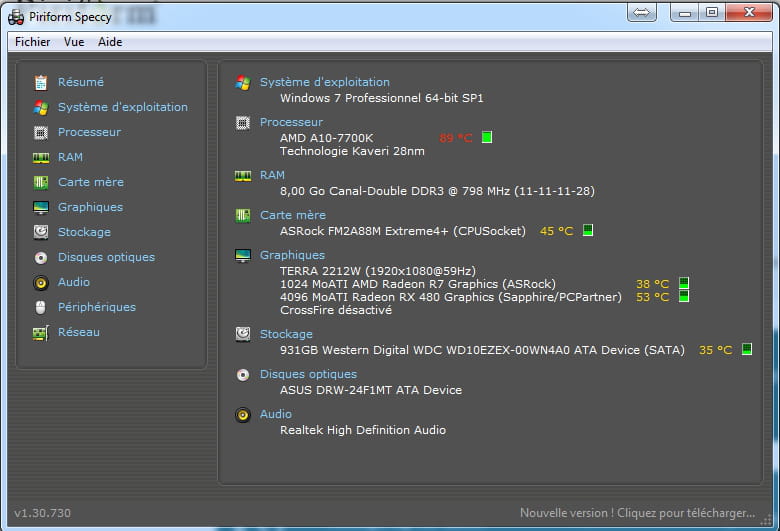
Task: Click the mouse icon beside Périphériques
Action: (x=41, y=308)
